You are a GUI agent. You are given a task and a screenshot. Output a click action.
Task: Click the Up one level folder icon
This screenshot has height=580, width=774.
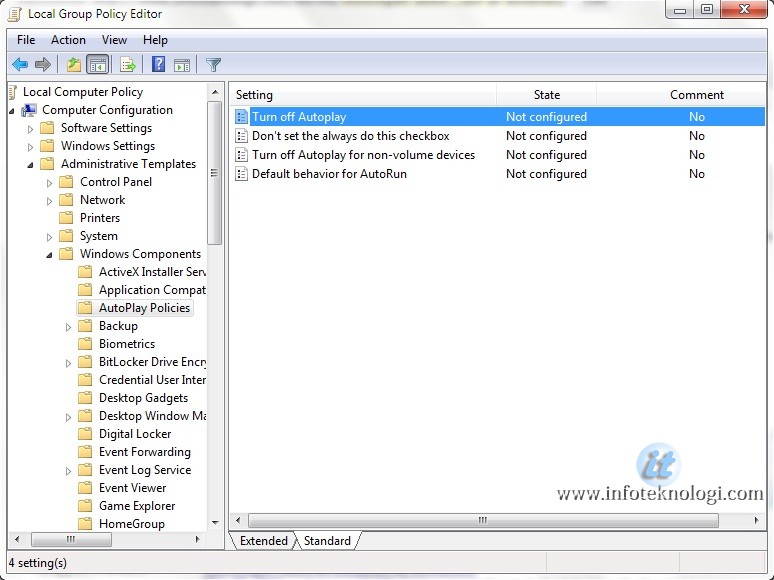point(74,65)
